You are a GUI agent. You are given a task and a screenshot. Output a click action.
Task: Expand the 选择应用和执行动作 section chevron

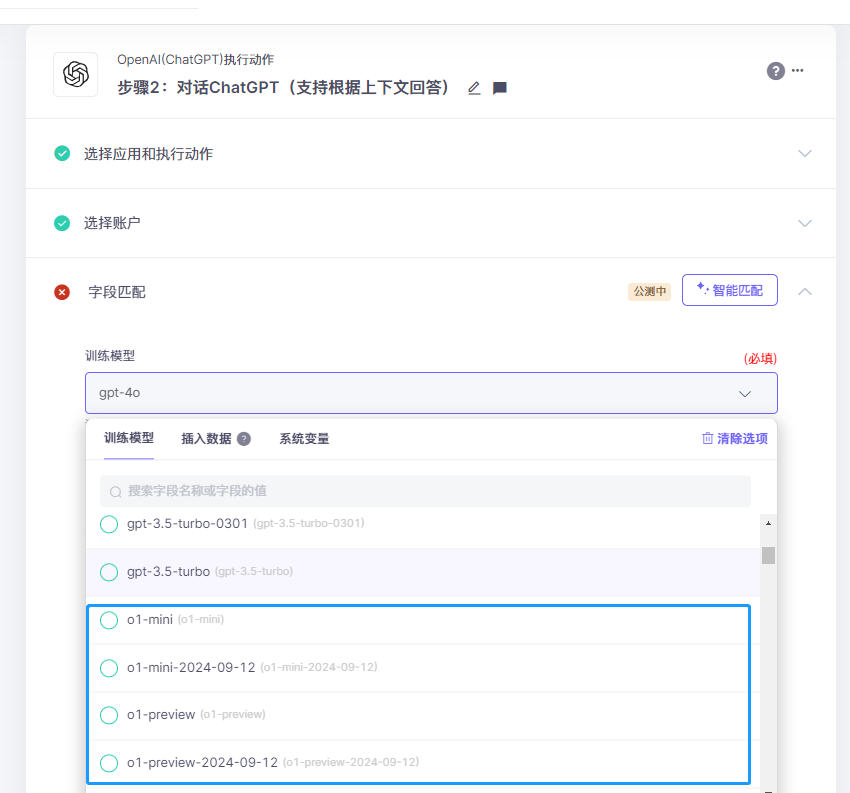click(x=804, y=153)
